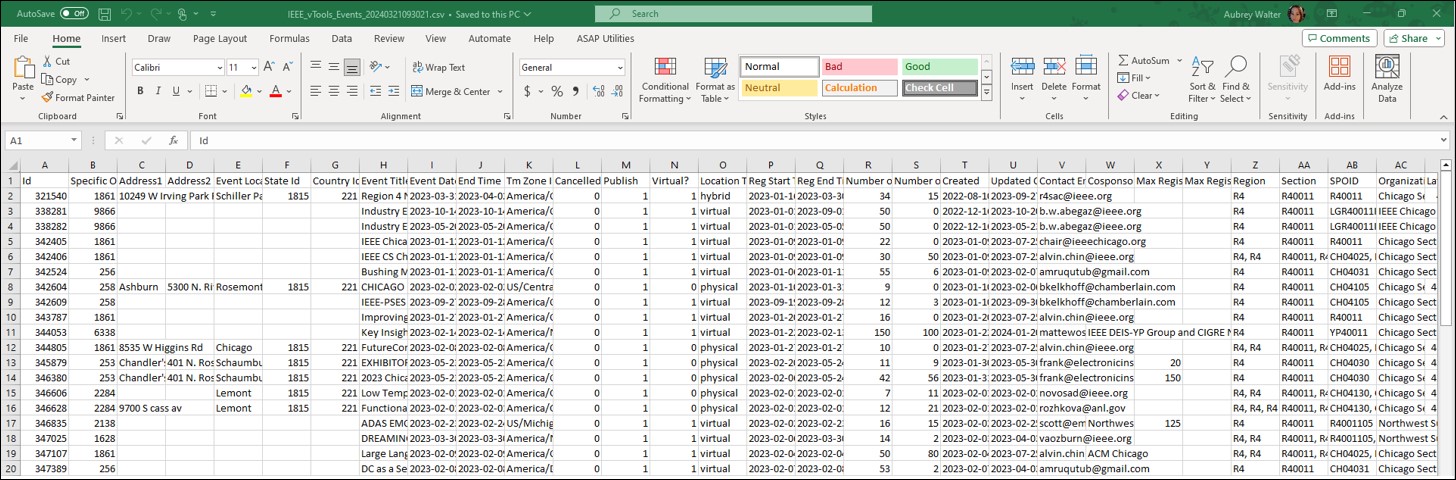Click the AutoSum sigma icon

1123,61
